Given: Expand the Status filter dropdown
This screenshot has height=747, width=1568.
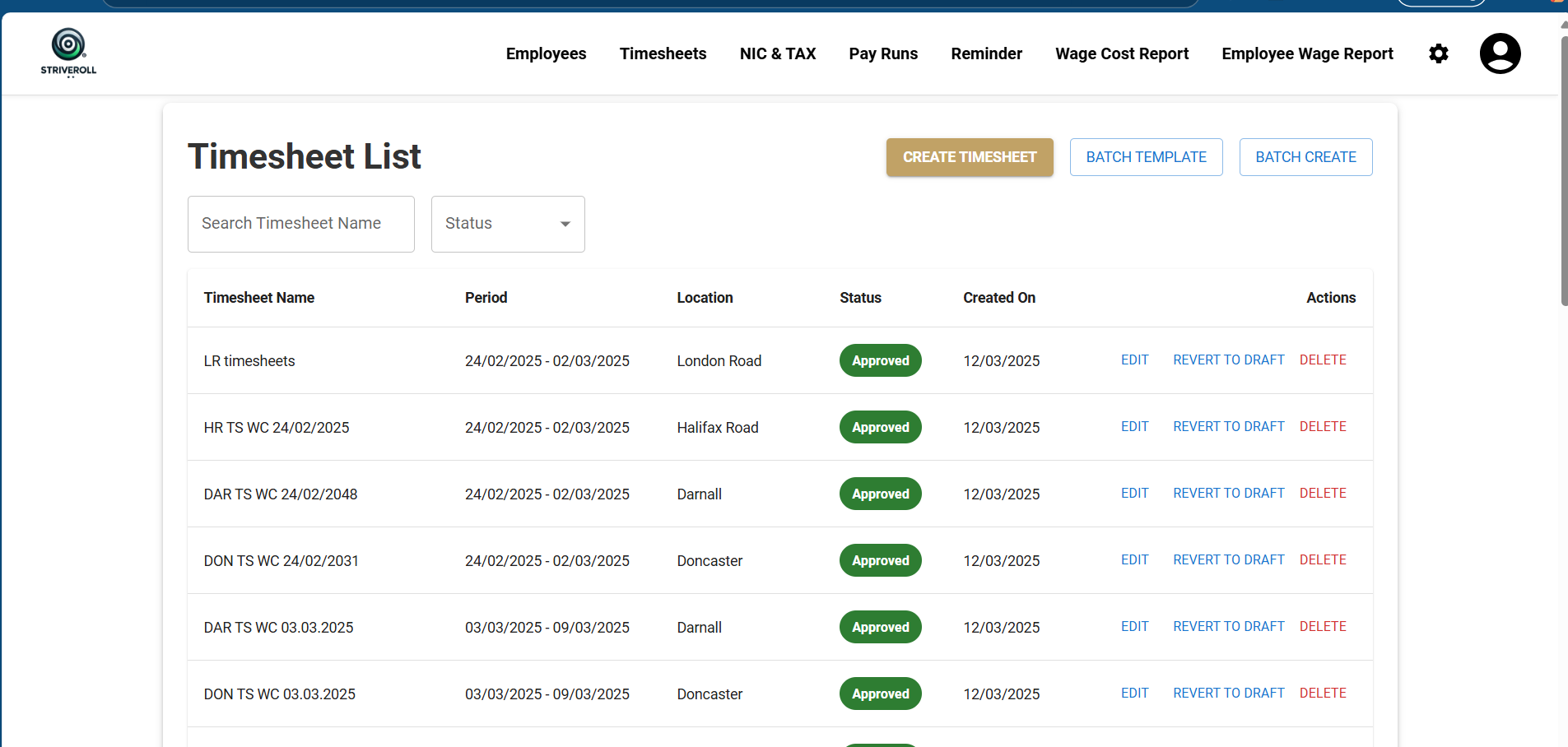Looking at the screenshot, I should click(508, 224).
